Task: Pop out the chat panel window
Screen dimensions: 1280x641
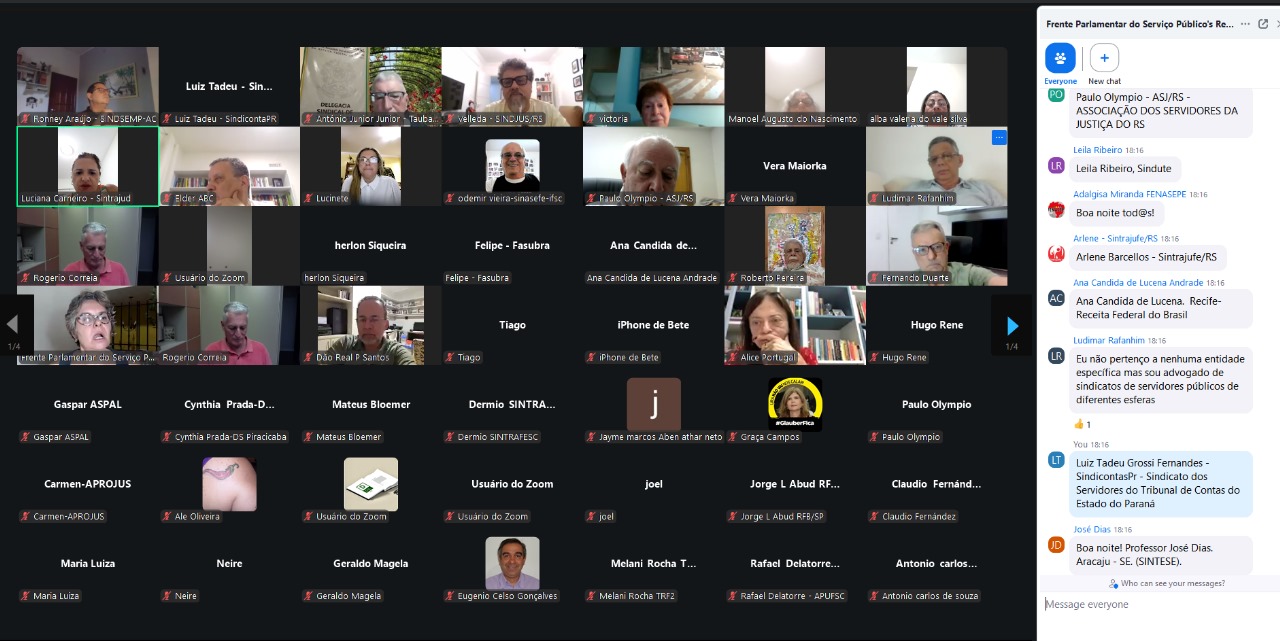Action: pos(1263,23)
